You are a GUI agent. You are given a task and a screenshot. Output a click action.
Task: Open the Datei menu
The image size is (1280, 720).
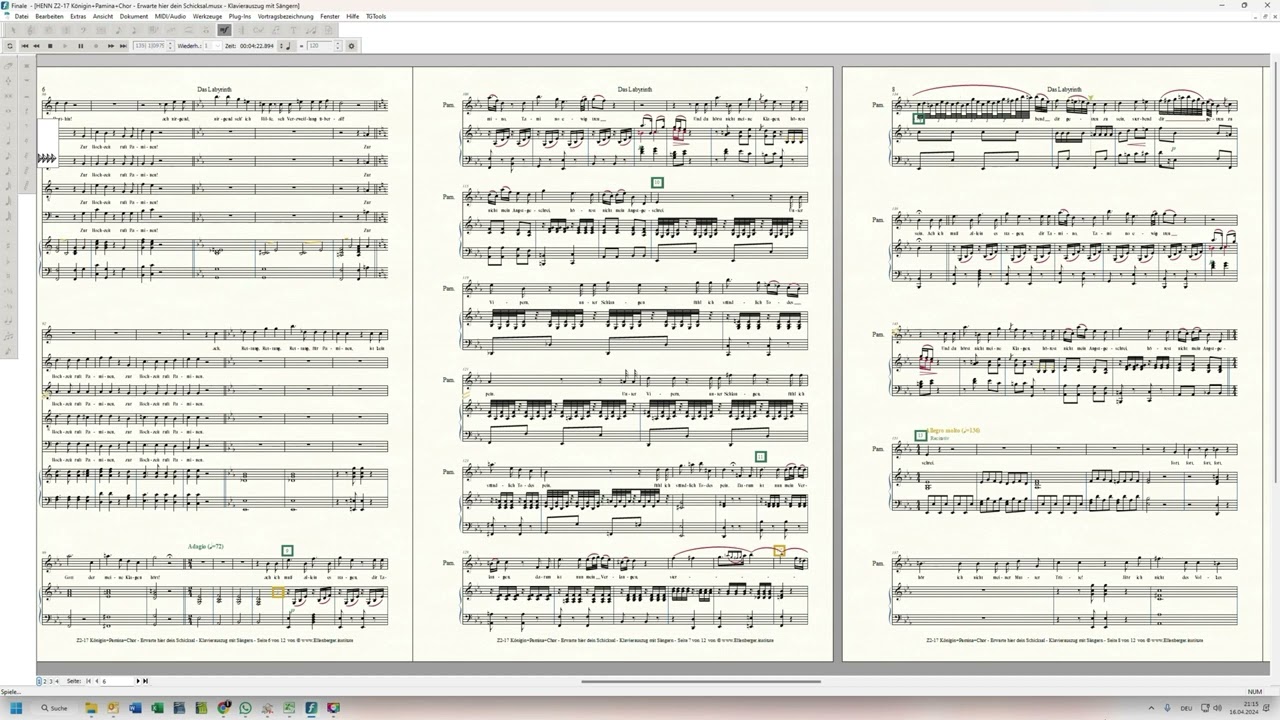(x=21, y=17)
